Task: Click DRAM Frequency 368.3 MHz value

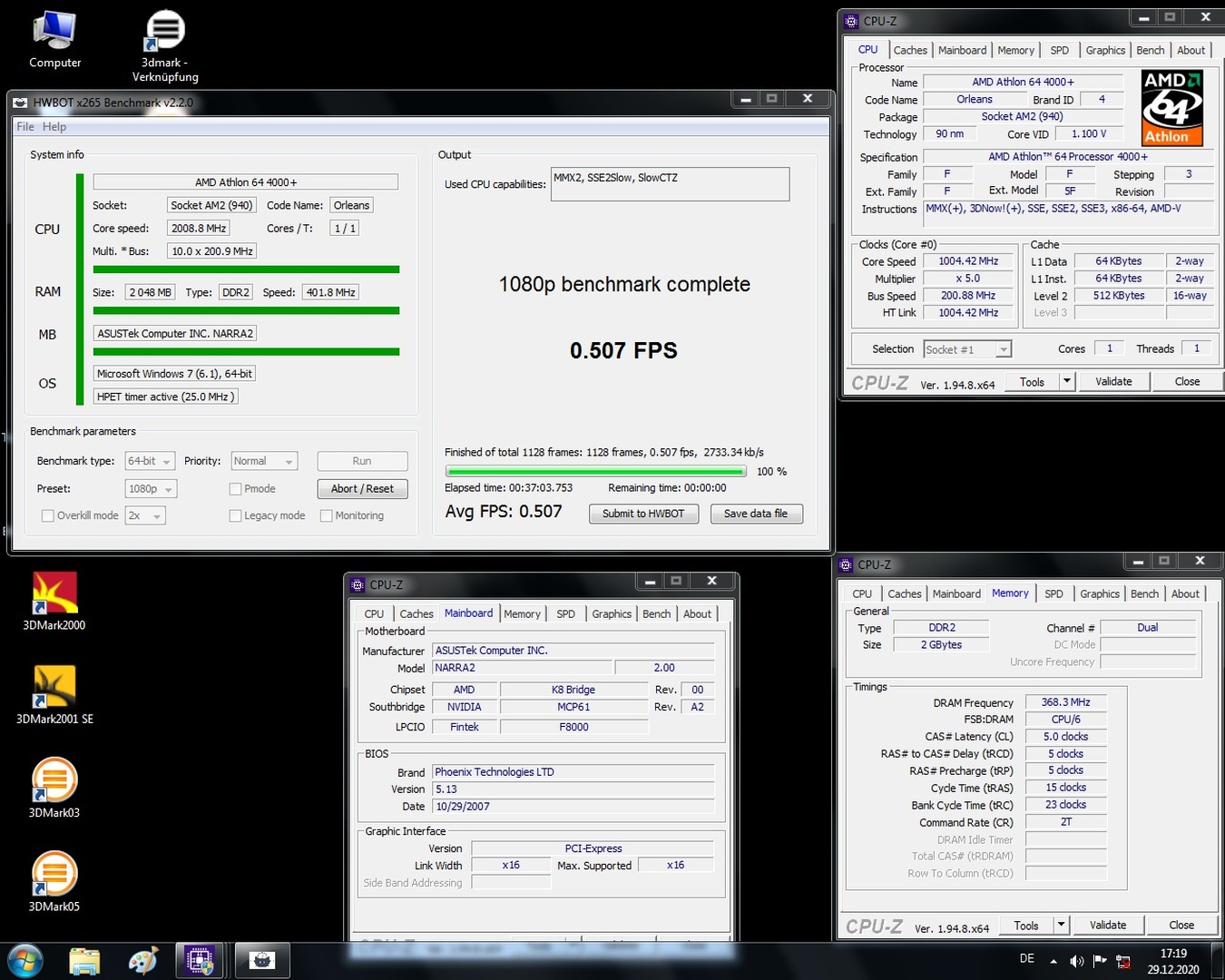Action: (x=1066, y=702)
